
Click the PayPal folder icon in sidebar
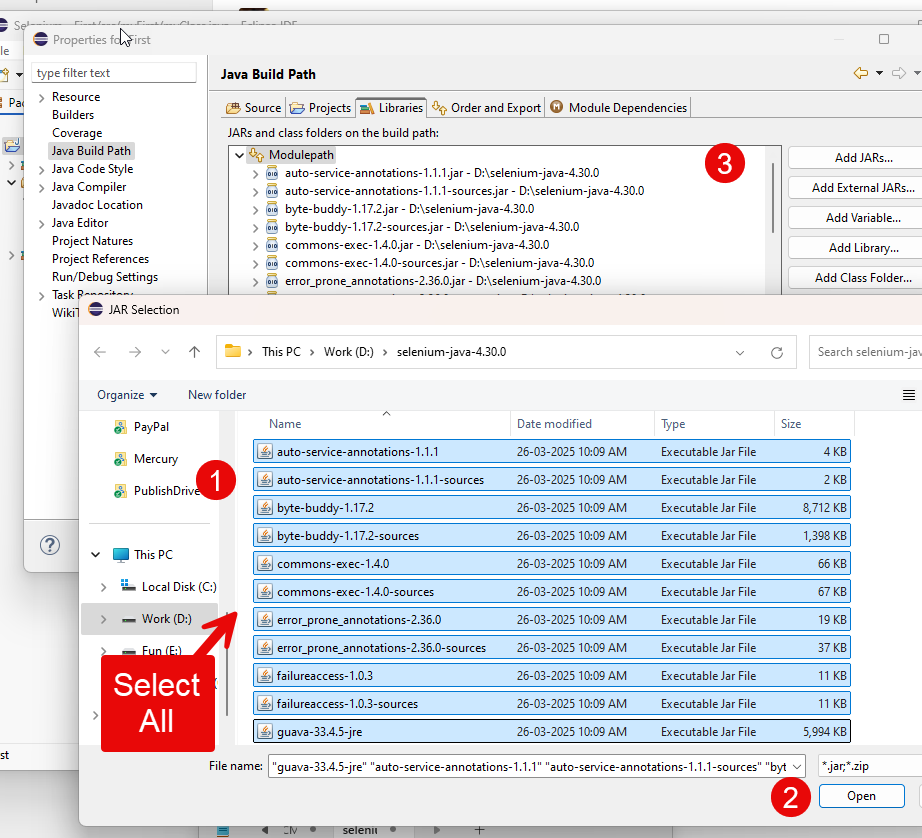[120, 427]
